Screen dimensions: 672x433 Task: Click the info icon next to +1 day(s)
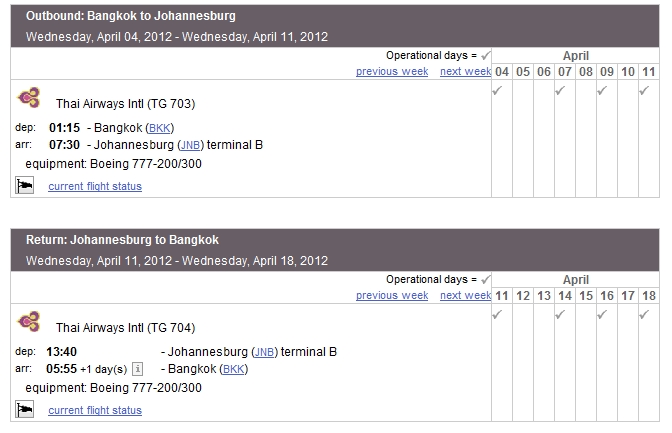pos(137,369)
